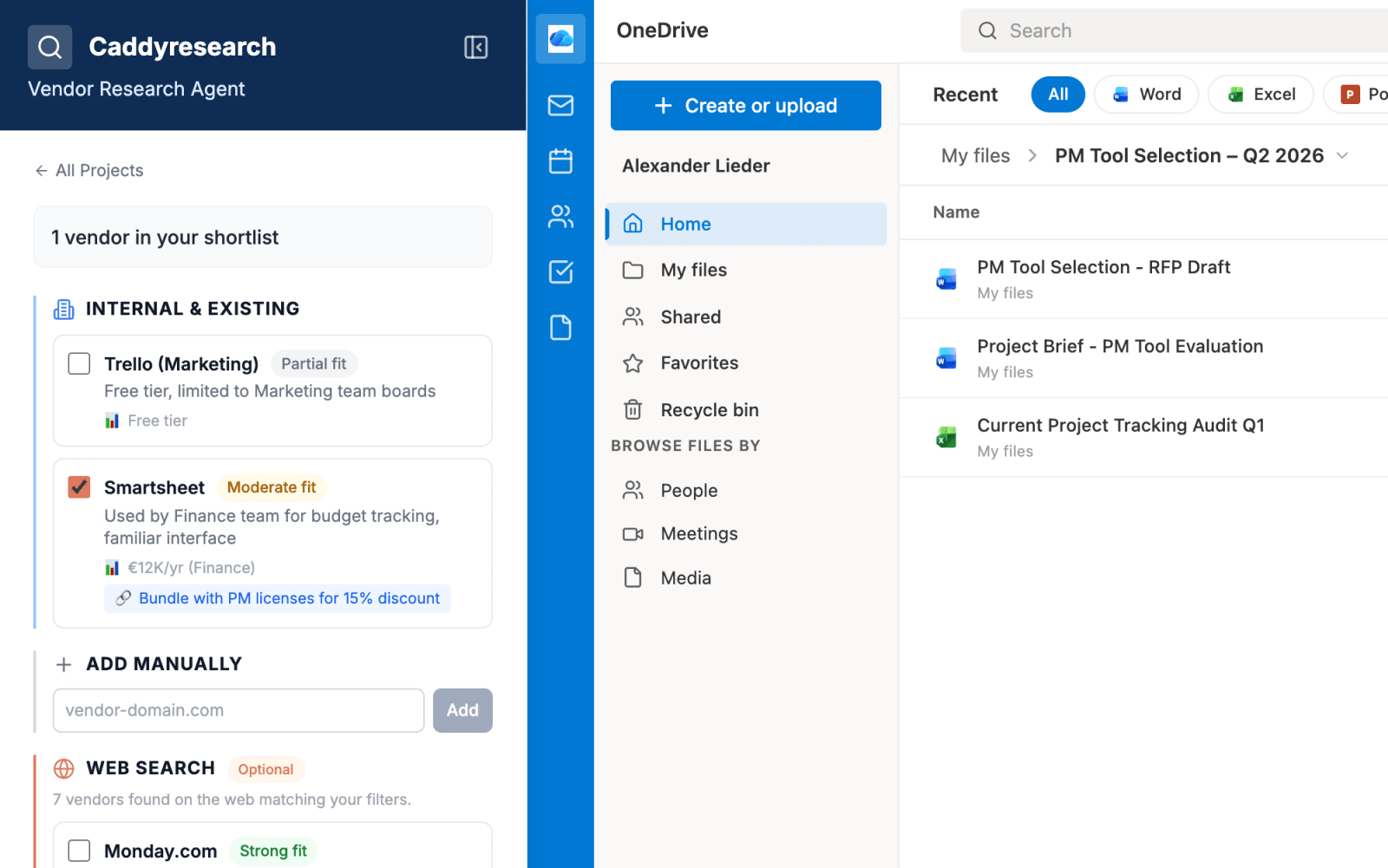Click the Strong fit badge on Monday.com
The height and width of the screenshot is (868, 1388).
pyautogui.click(x=273, y=852)
